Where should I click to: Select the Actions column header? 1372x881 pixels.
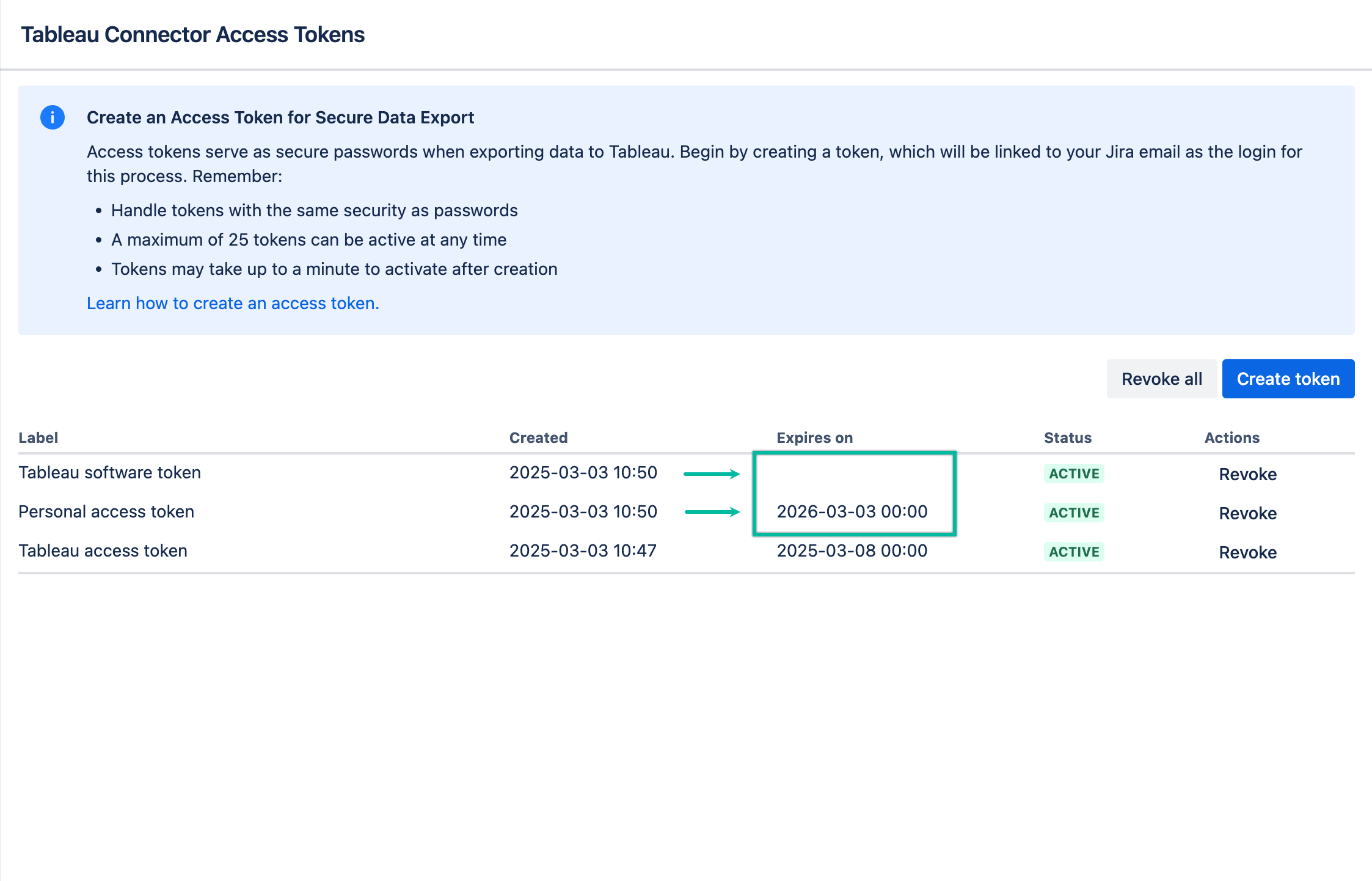pos(1232,437)
